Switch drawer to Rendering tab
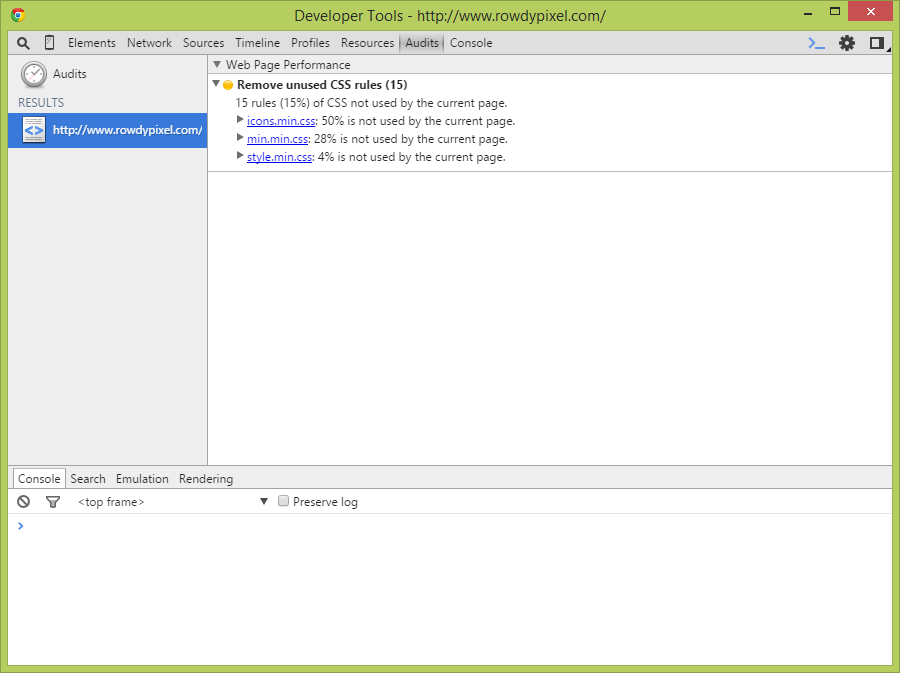Screen dimensions: 900x673 click(206, 479)
